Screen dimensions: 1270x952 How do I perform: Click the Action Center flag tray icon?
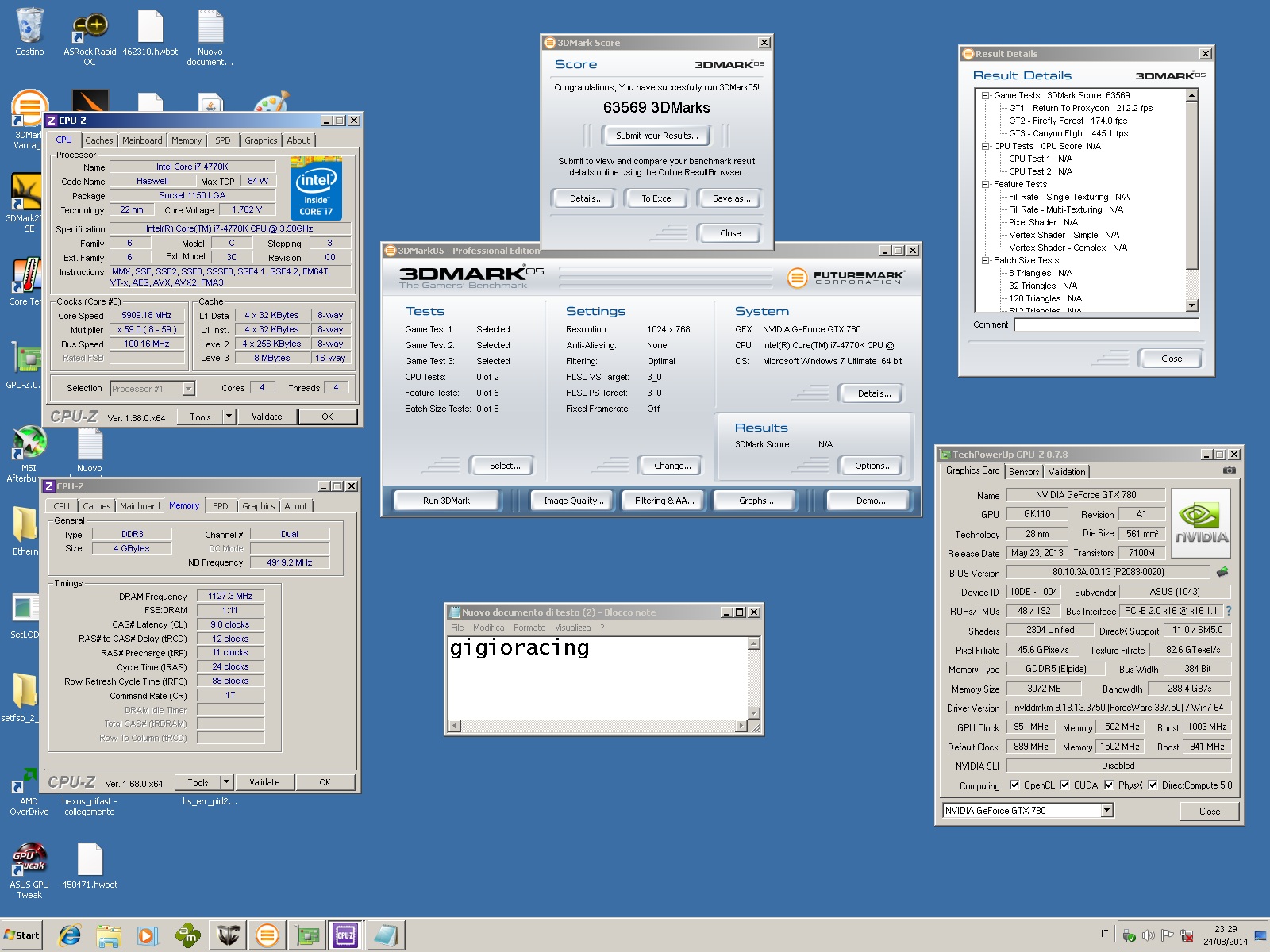pos(1167,935)
